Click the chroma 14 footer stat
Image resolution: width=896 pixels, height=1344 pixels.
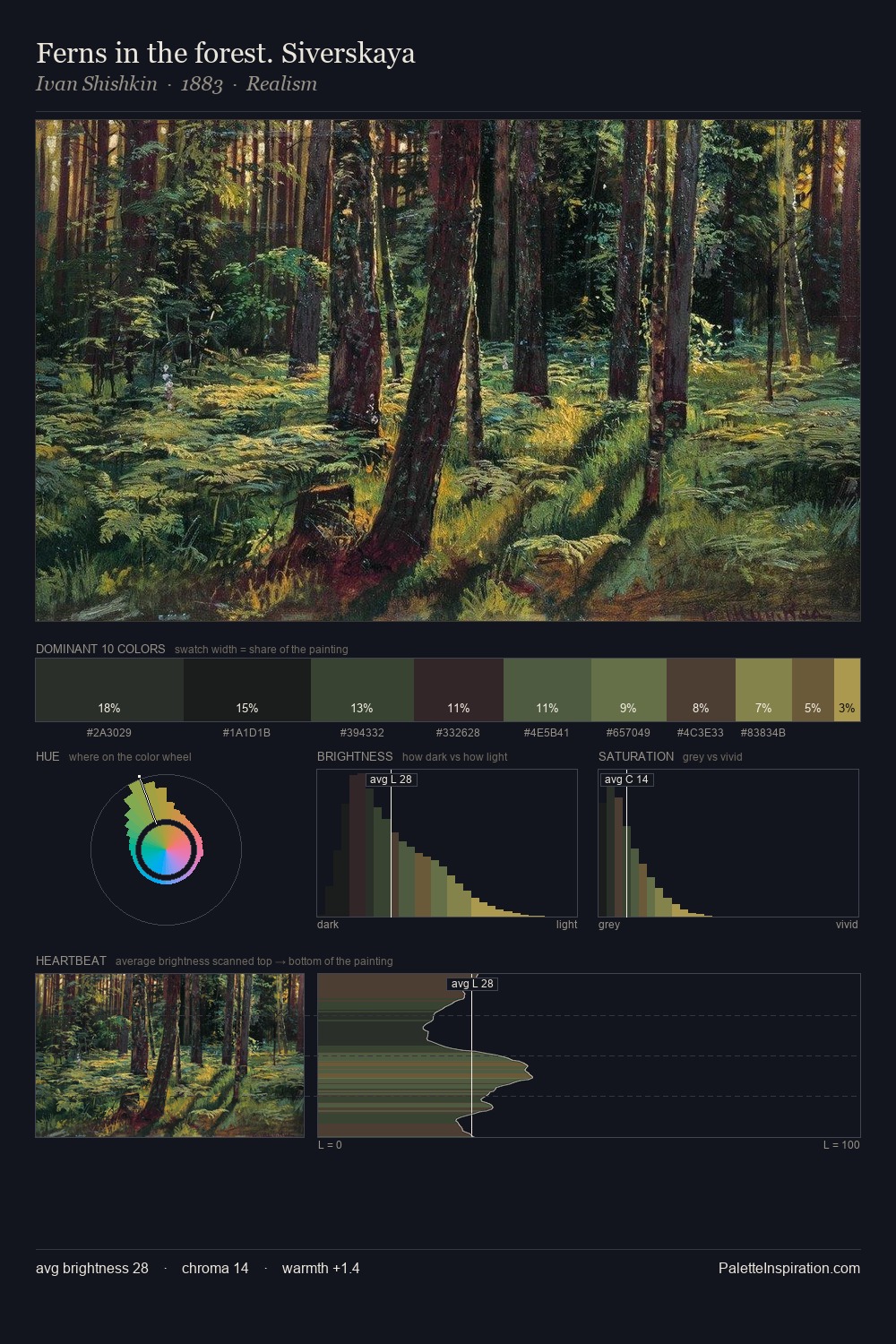tap(215, 1268)
